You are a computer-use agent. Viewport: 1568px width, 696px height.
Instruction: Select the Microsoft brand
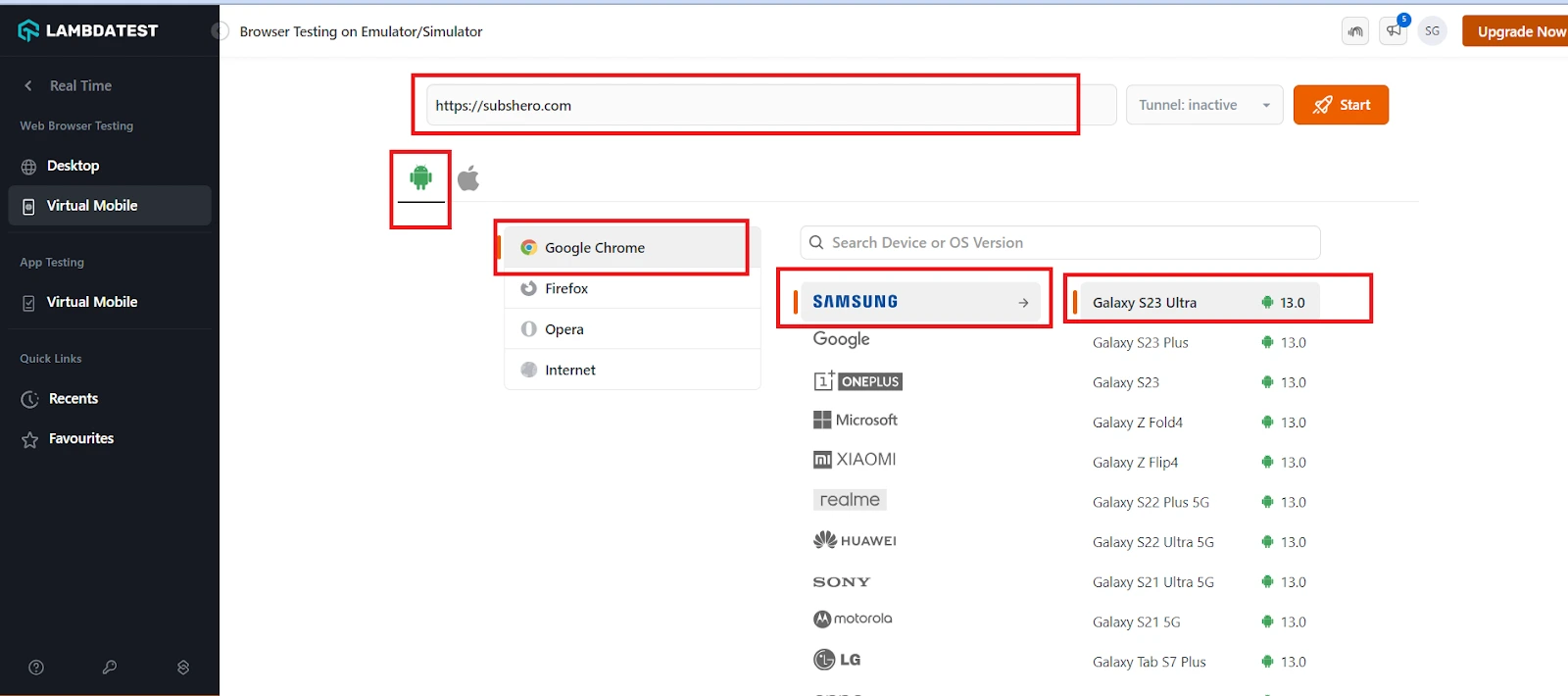pos(855,420)
